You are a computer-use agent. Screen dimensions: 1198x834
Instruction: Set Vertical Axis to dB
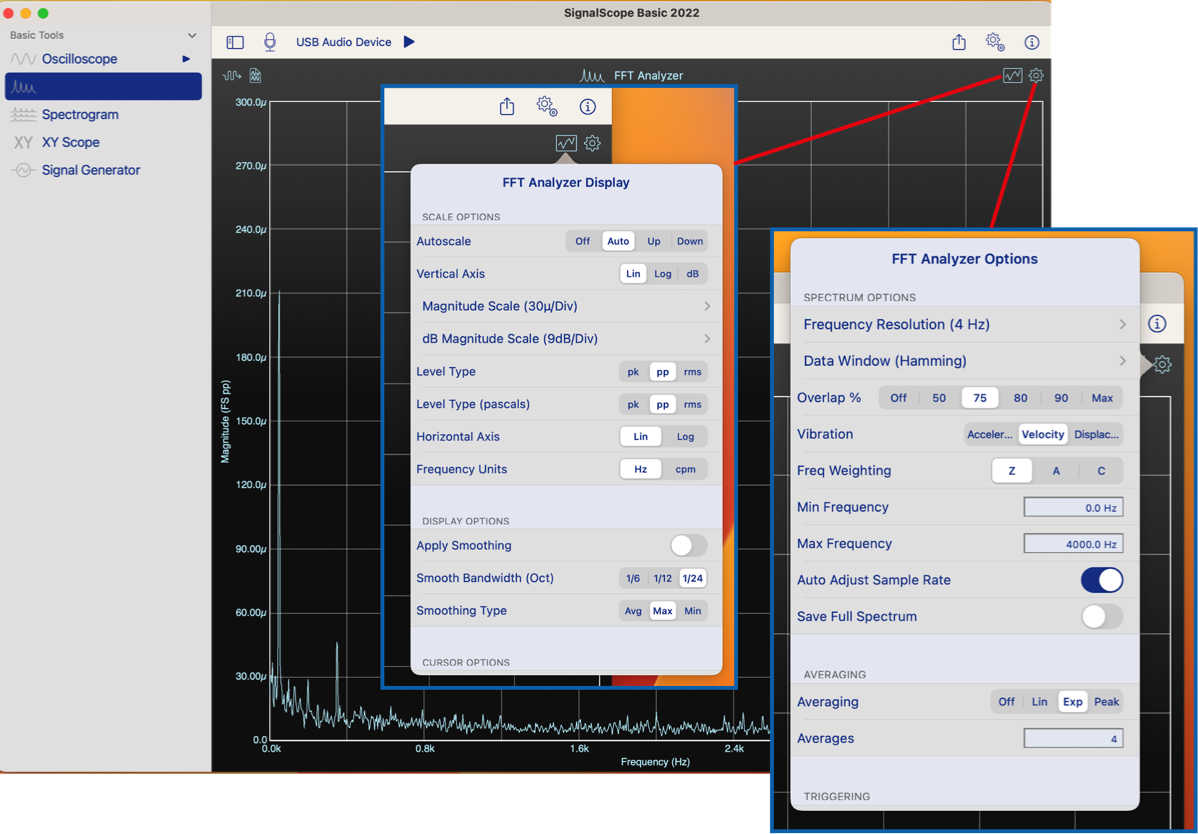692,274
